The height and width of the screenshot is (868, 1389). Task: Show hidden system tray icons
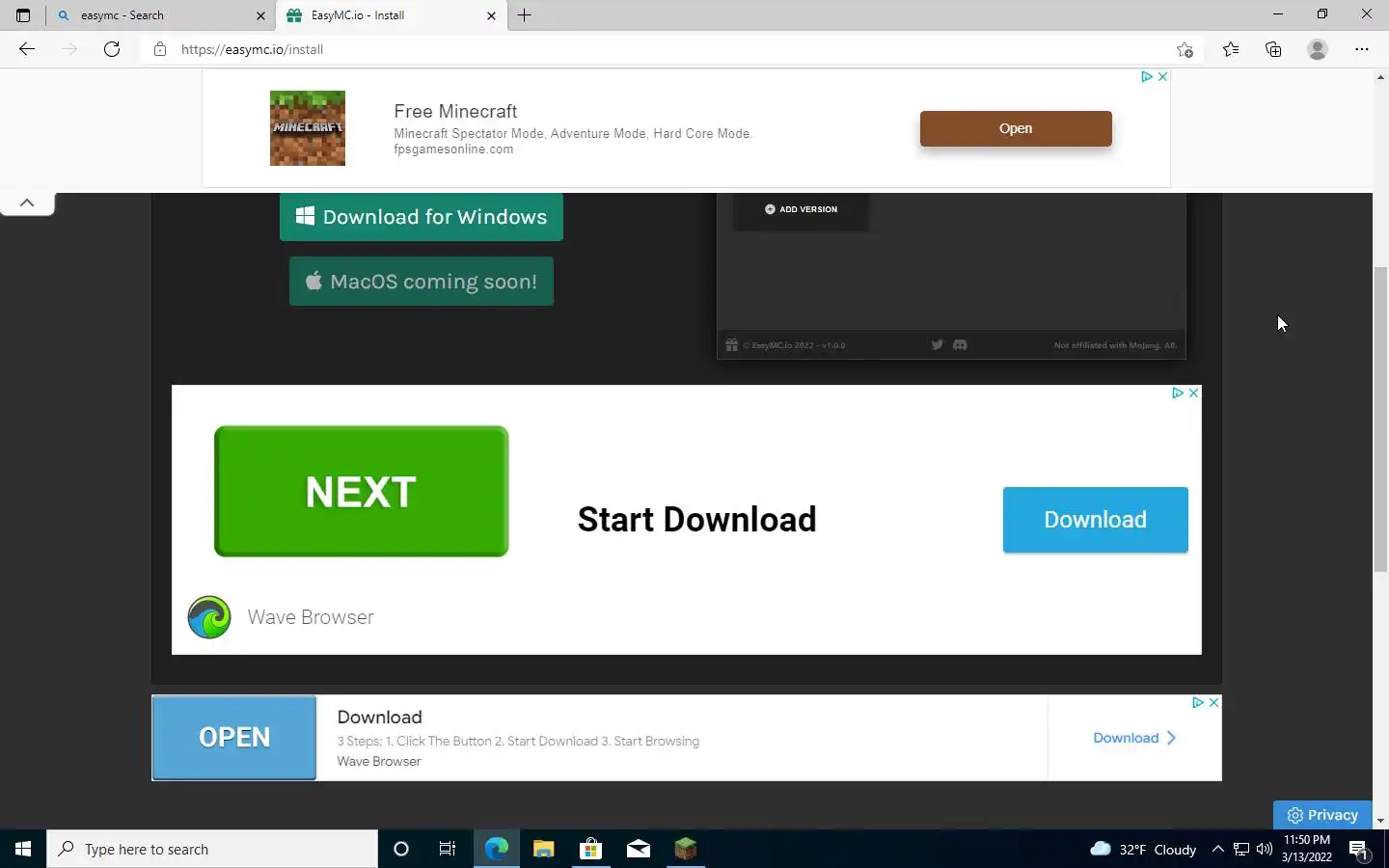point(1217,849)
